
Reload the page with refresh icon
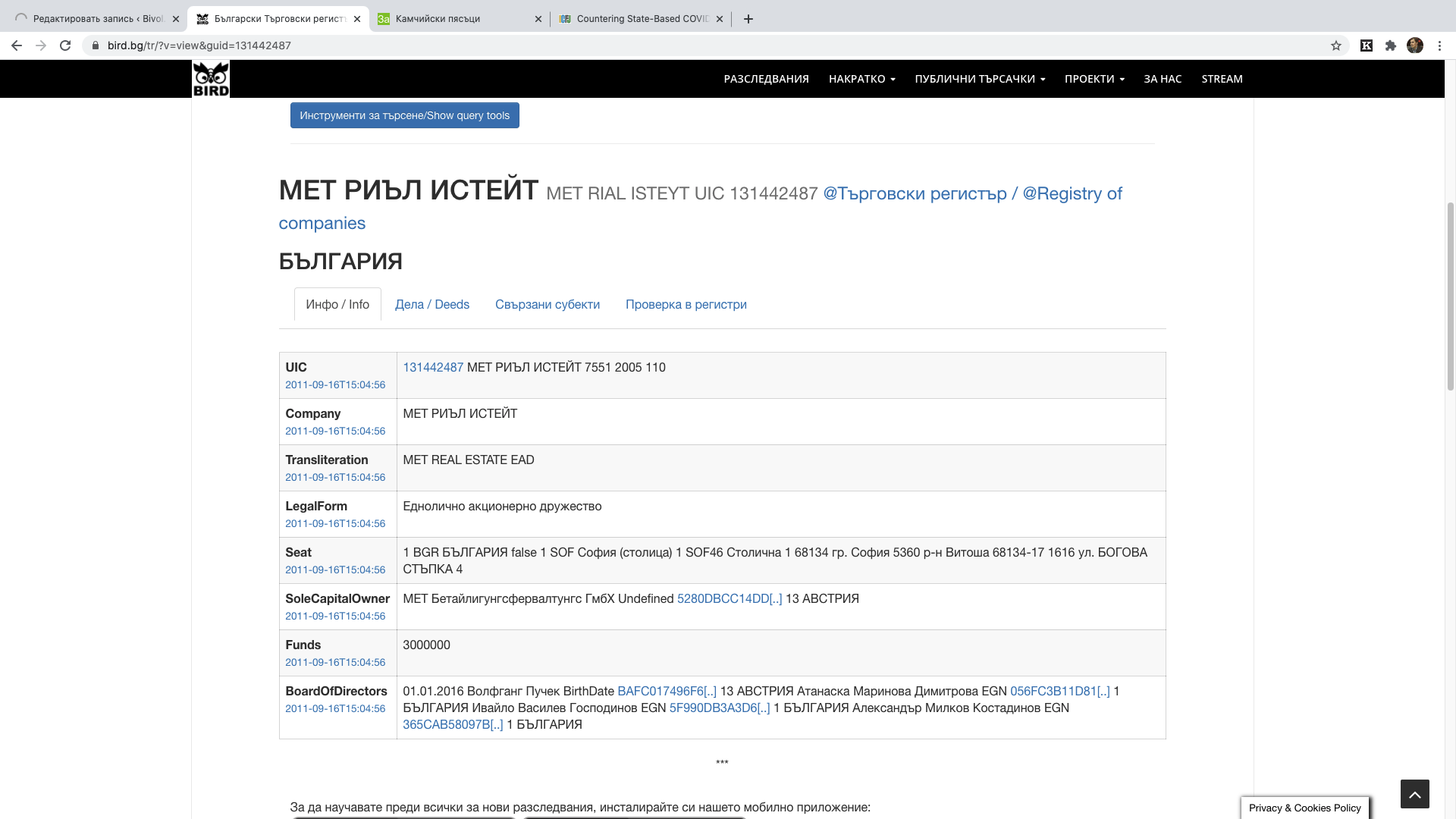(65, 45)
